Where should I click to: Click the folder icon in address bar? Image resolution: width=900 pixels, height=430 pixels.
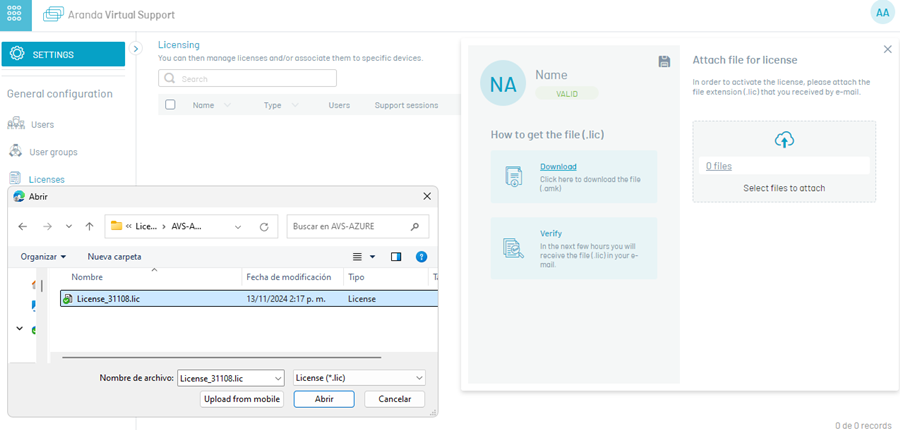coord(117,226)
